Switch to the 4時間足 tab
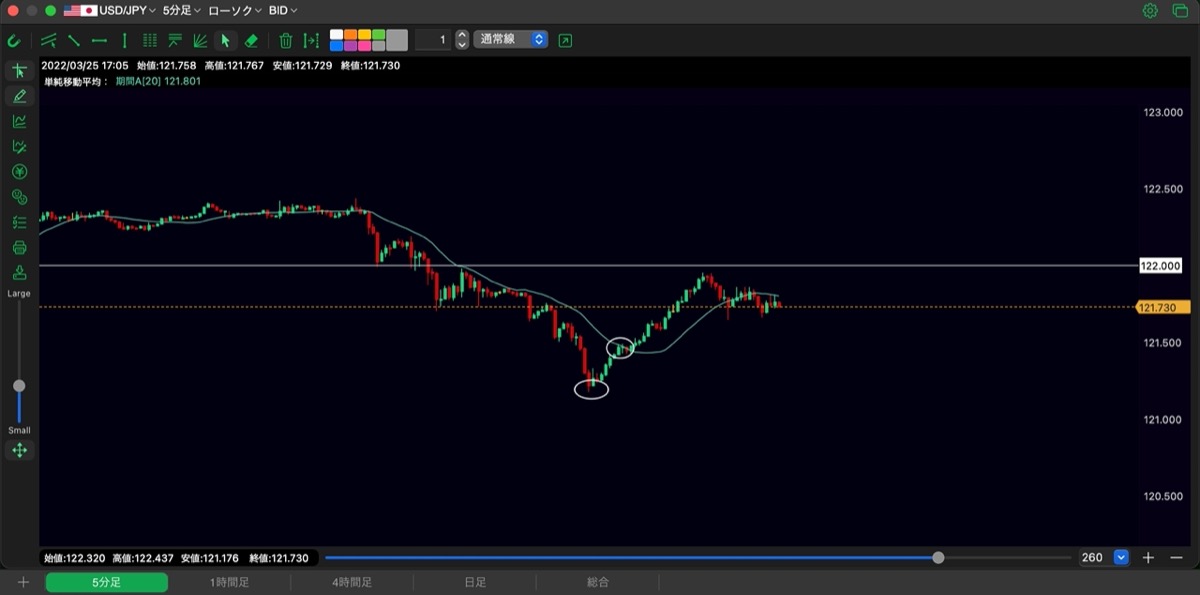This screenshot has height=595, width=1200. [x=352, y=582]
